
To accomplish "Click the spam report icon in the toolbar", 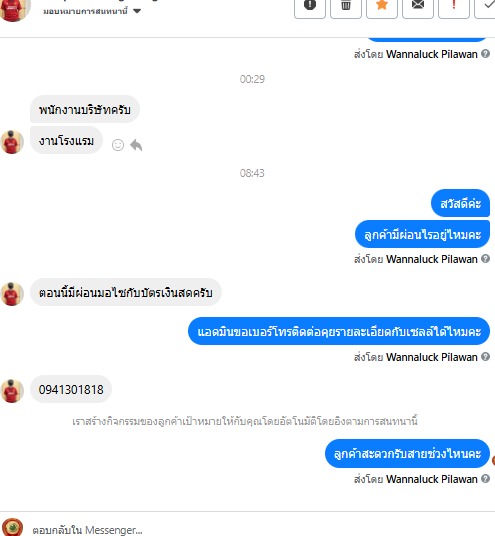I will pyautogui.click(x=310, y=6).
